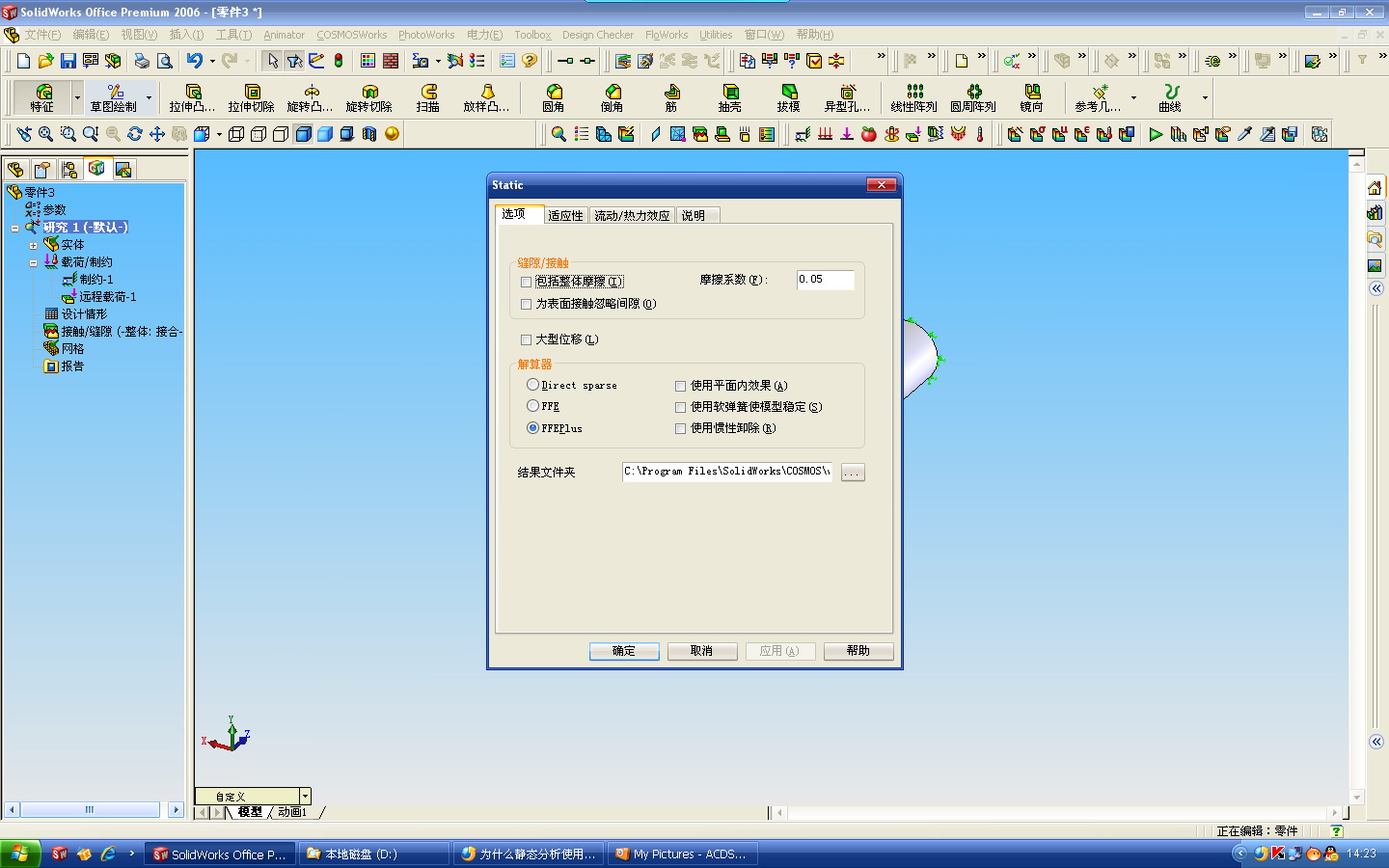Open the SolidWorks Resources home icon
The image size is (1389, 868).
(1375, 188)
